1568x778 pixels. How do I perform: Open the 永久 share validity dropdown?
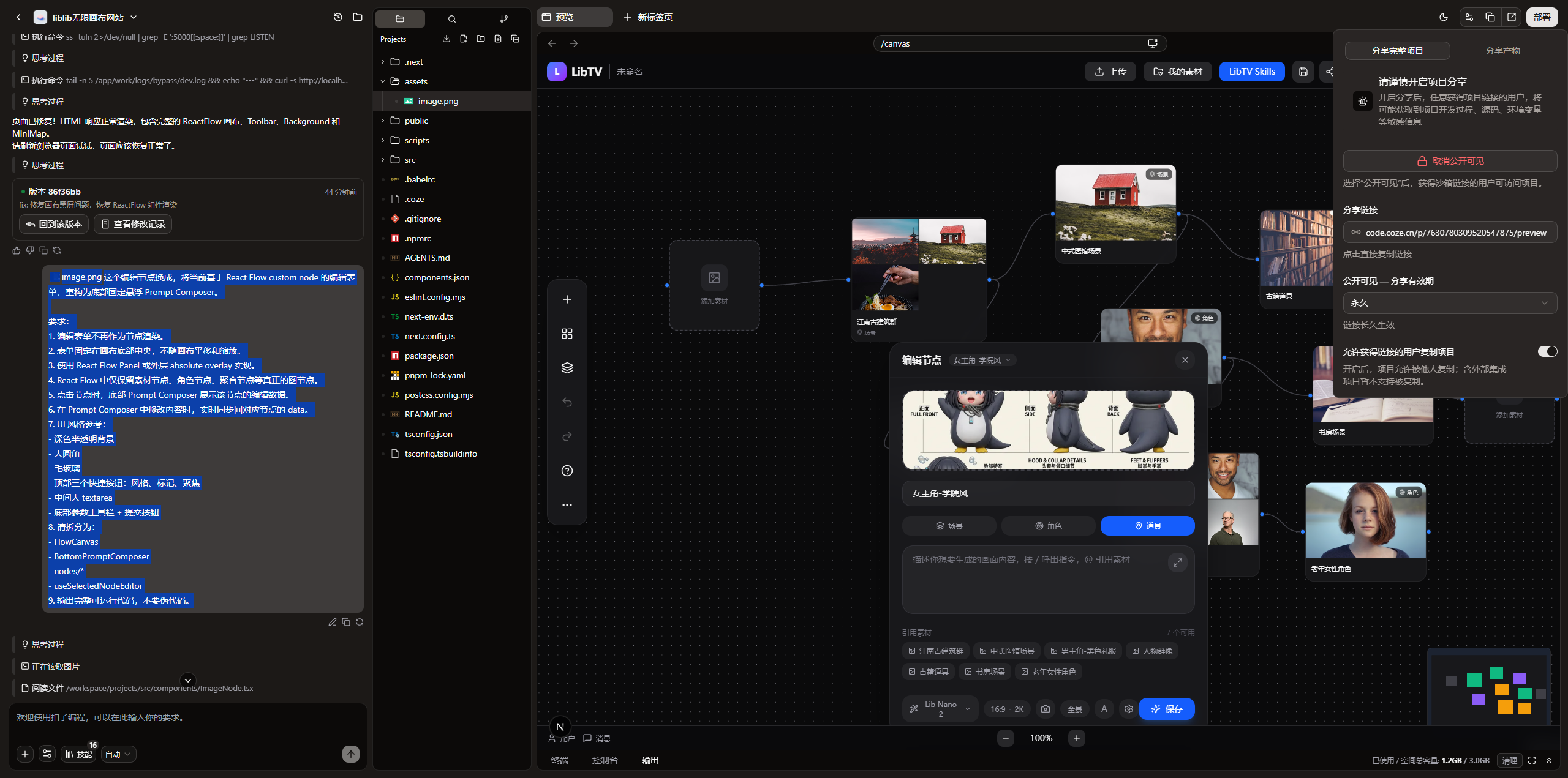1449,303
